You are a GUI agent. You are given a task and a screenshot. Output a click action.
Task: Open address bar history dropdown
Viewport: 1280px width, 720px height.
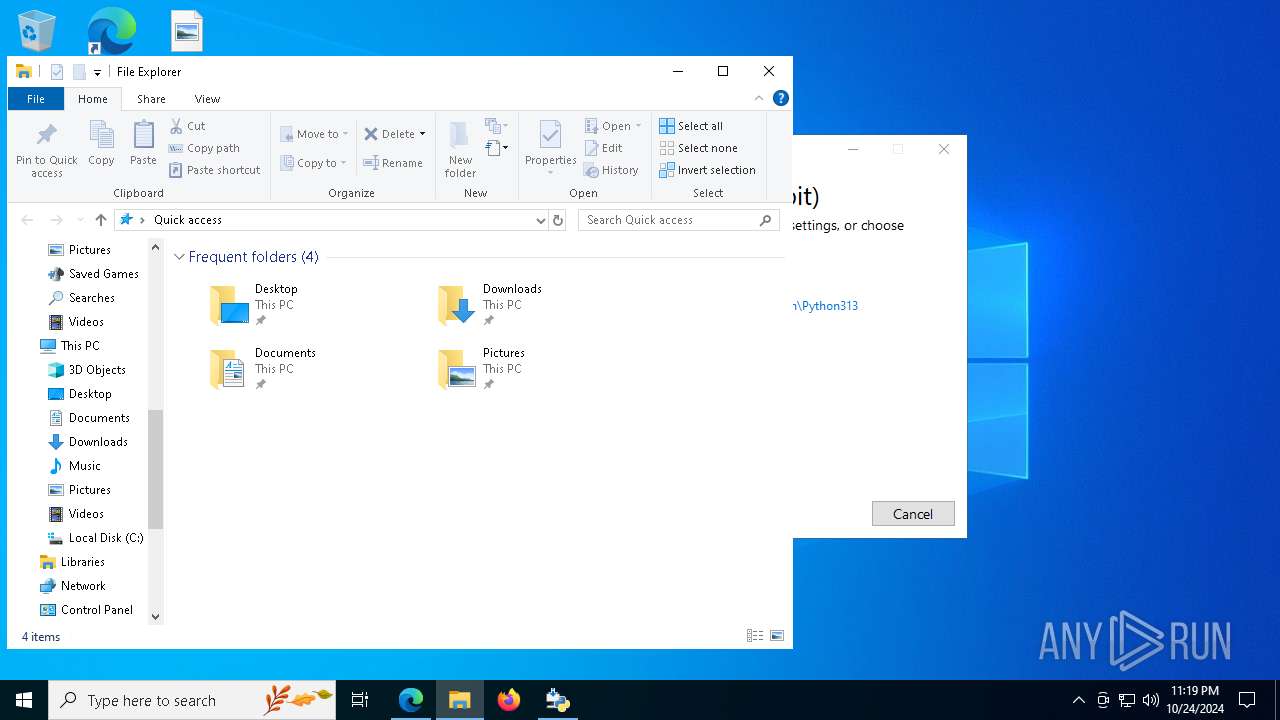point(540,220)
